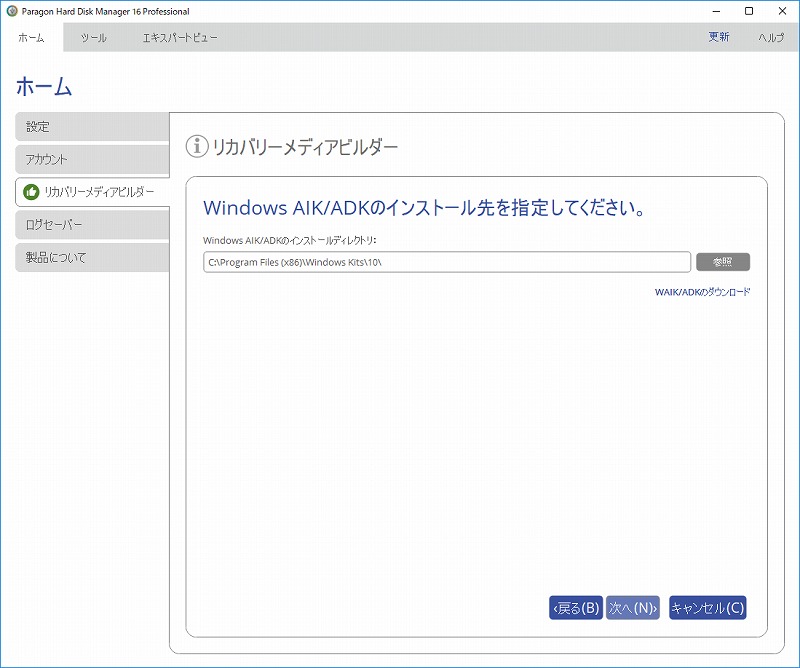Click the green thumbs-up icon in sidebar

click(31, 192)
